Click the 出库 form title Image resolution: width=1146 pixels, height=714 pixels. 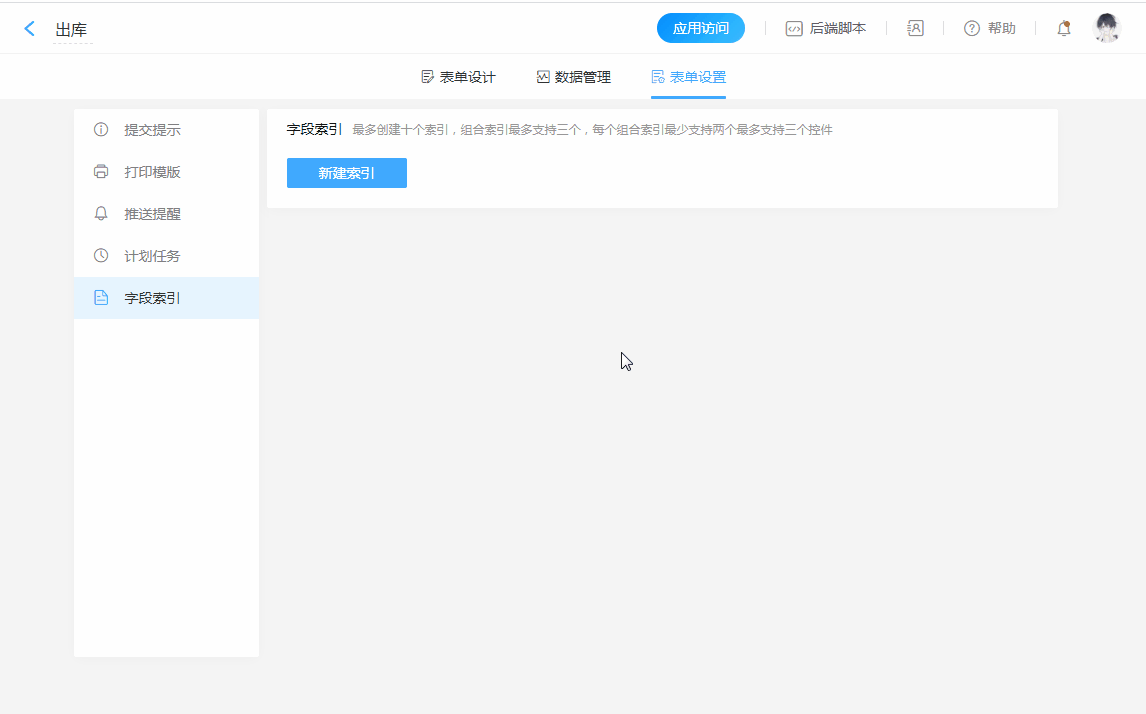[x=71, y=30]
